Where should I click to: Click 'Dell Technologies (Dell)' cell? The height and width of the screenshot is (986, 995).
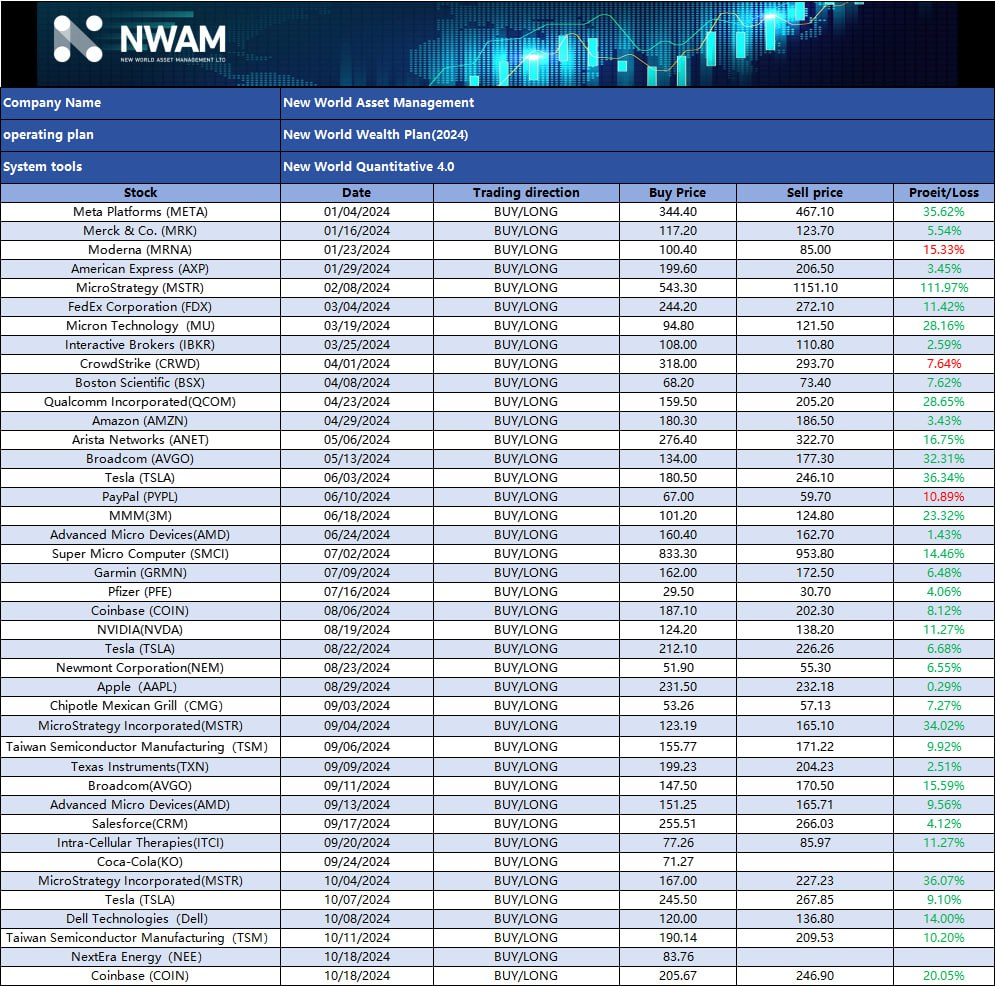(140, 919)
